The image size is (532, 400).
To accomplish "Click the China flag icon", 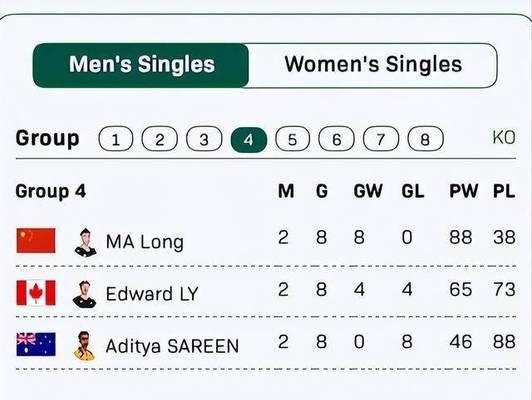I will [x=36, y=241].
